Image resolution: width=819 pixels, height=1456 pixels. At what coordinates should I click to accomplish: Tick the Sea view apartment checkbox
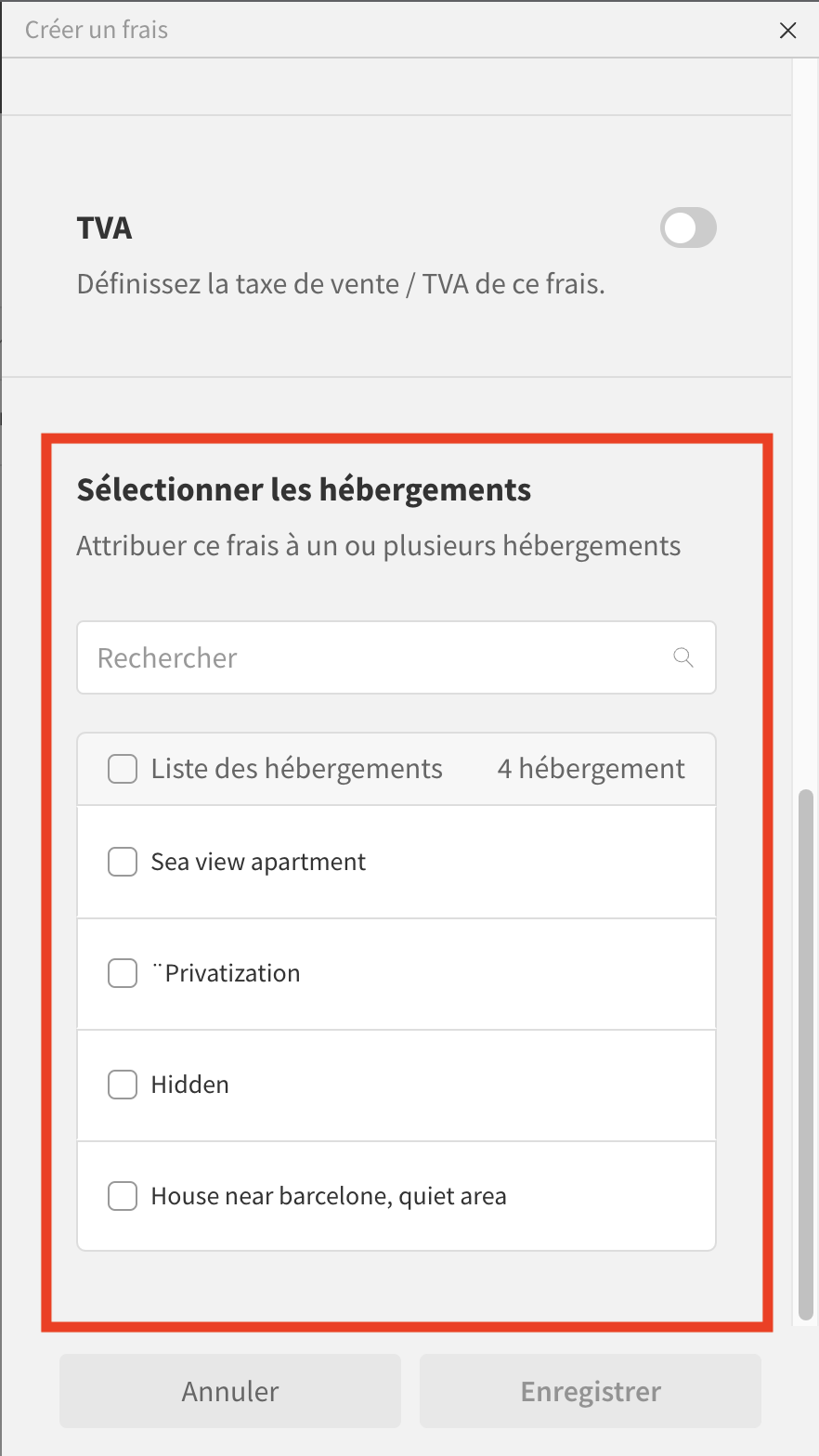coord(123,862)
